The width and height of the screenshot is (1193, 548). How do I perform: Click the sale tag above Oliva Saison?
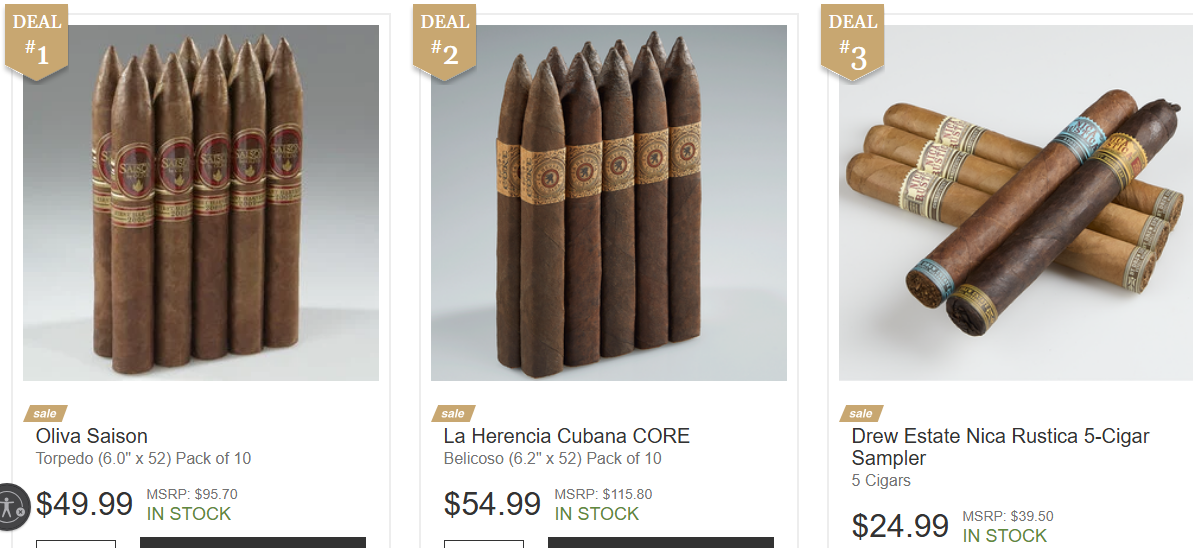point(45,413)
